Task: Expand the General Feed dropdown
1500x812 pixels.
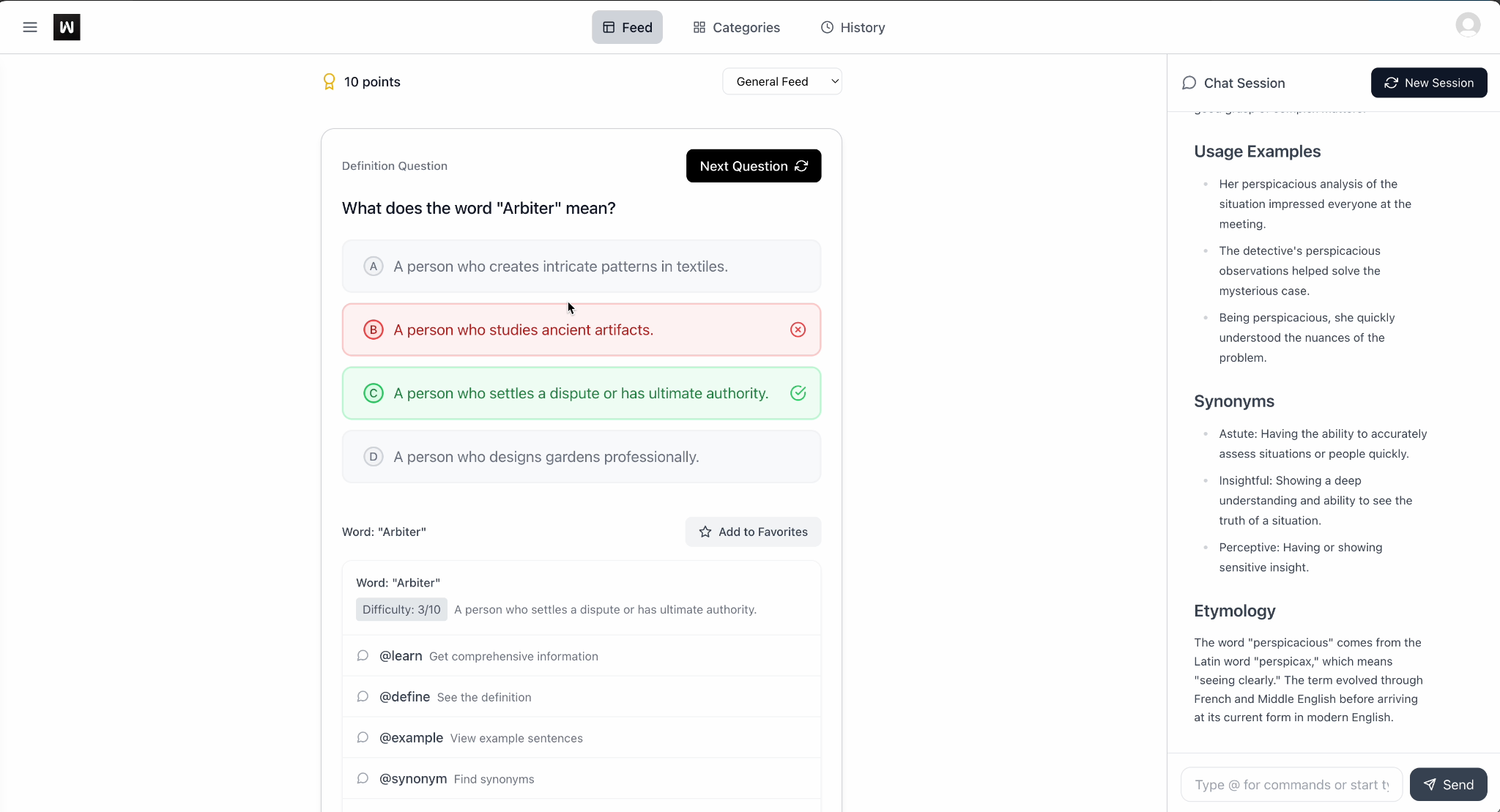Action: [x=781, y=81]
